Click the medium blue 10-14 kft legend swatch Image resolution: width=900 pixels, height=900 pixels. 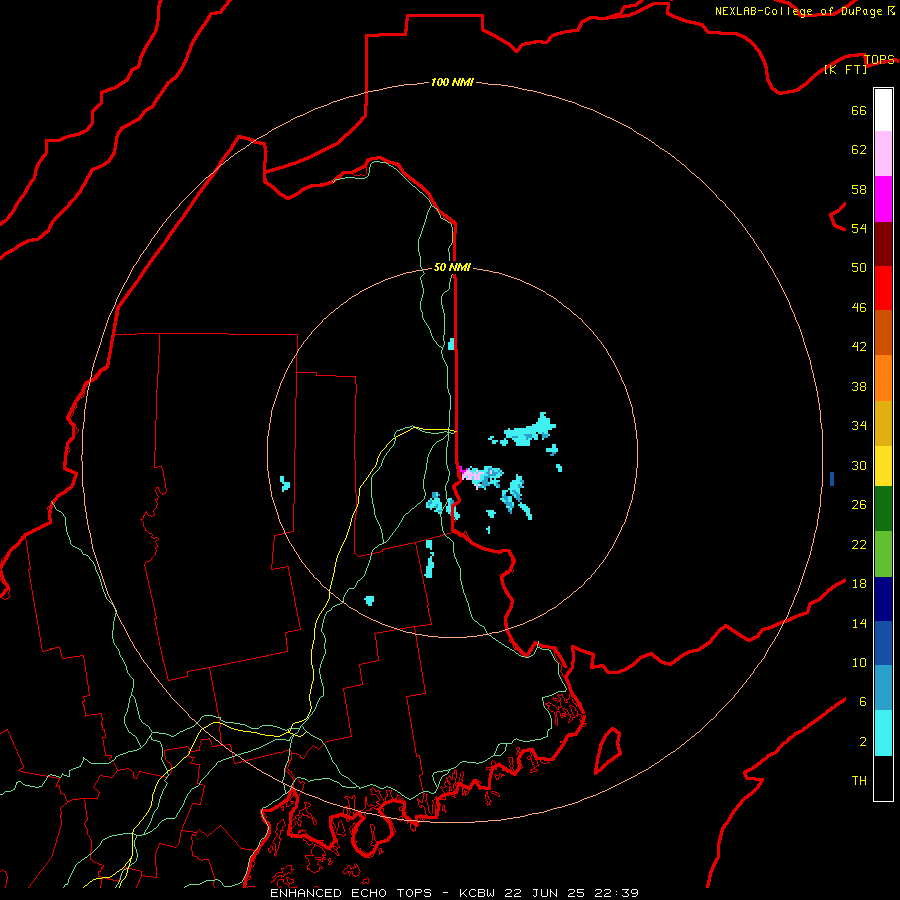[x=883, y=643]
